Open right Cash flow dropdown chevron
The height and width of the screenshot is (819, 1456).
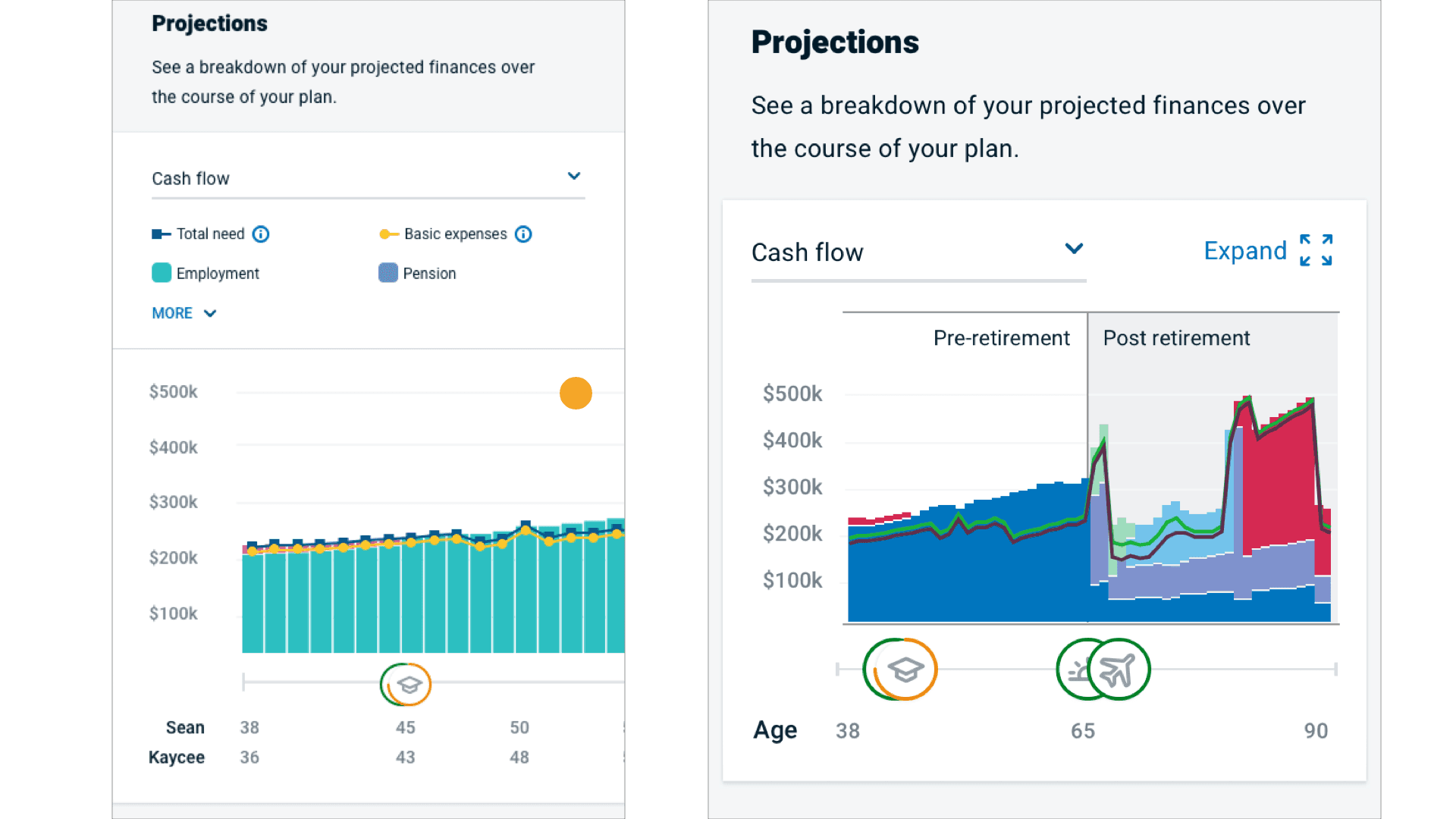pos(1074,249)
